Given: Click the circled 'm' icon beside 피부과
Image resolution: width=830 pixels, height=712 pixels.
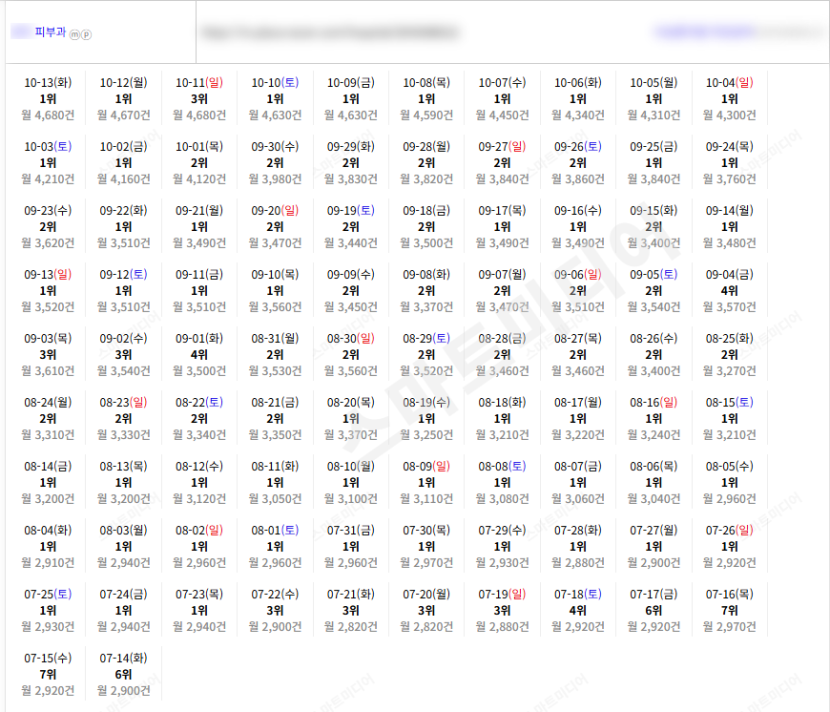Looking at the screenshot, I should pos(75,34).
